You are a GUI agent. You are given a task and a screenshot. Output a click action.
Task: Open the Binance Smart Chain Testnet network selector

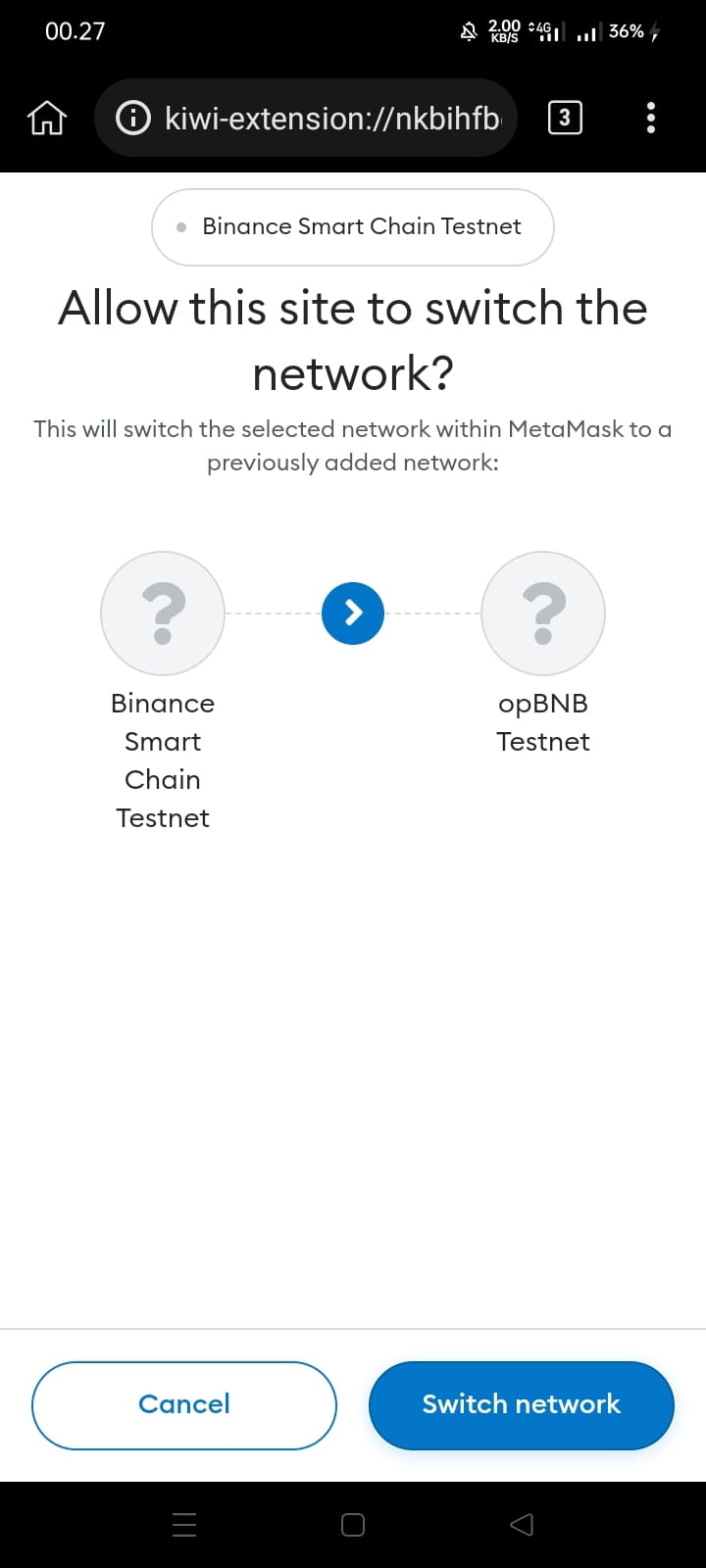[353, 227]
